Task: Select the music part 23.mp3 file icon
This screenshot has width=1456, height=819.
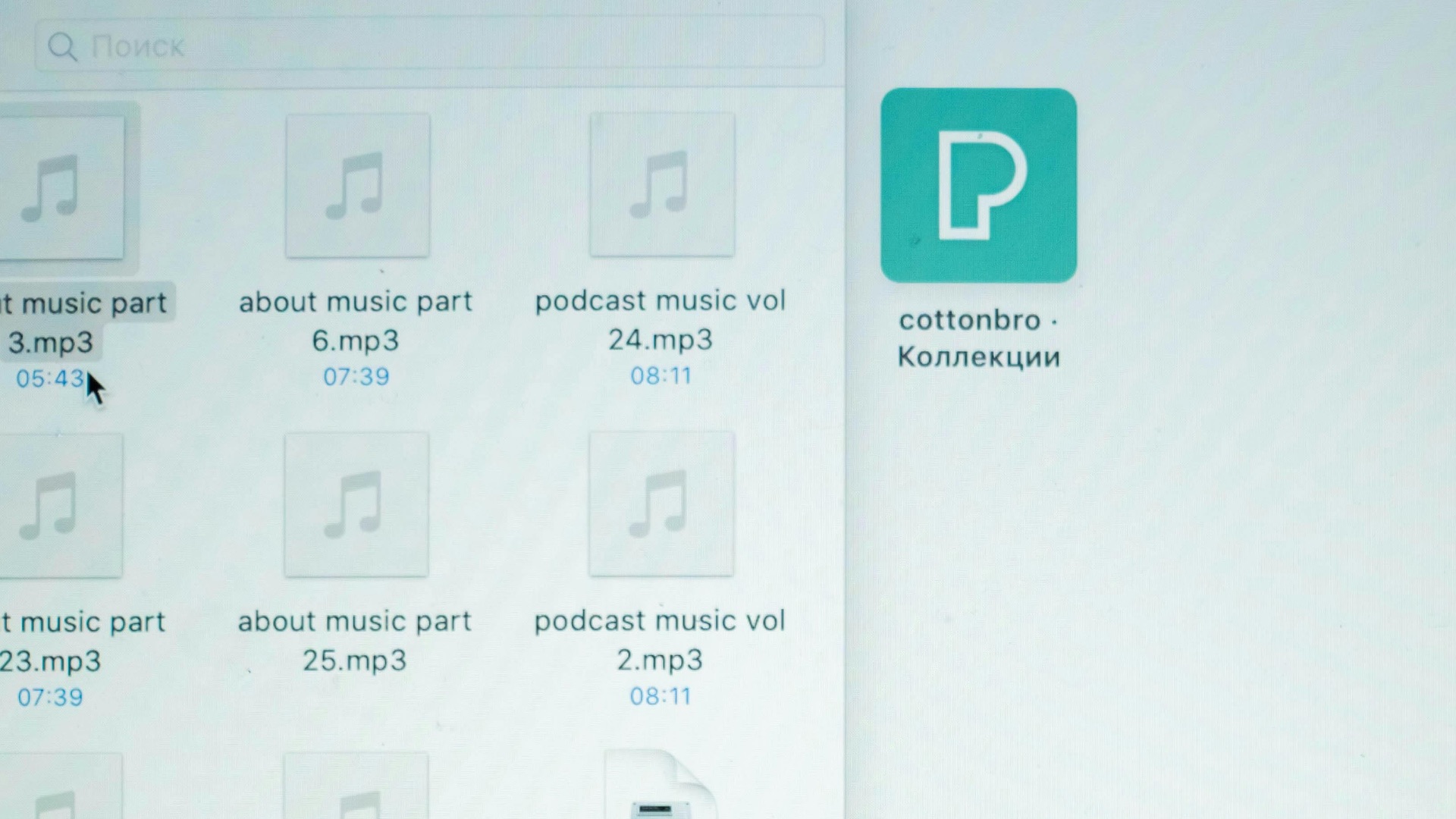Action: pos(61,506)
